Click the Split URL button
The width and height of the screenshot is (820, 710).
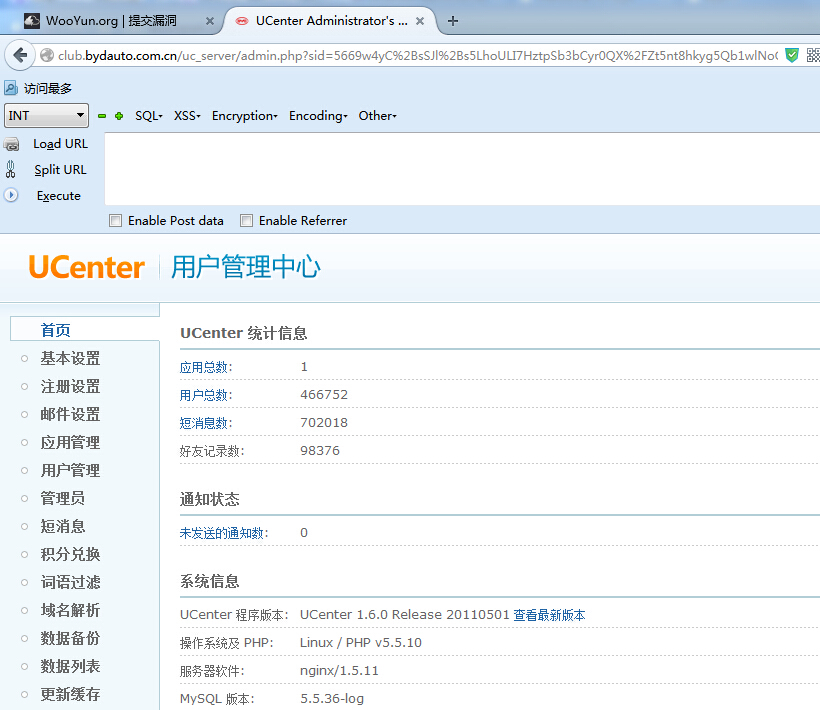60,170
